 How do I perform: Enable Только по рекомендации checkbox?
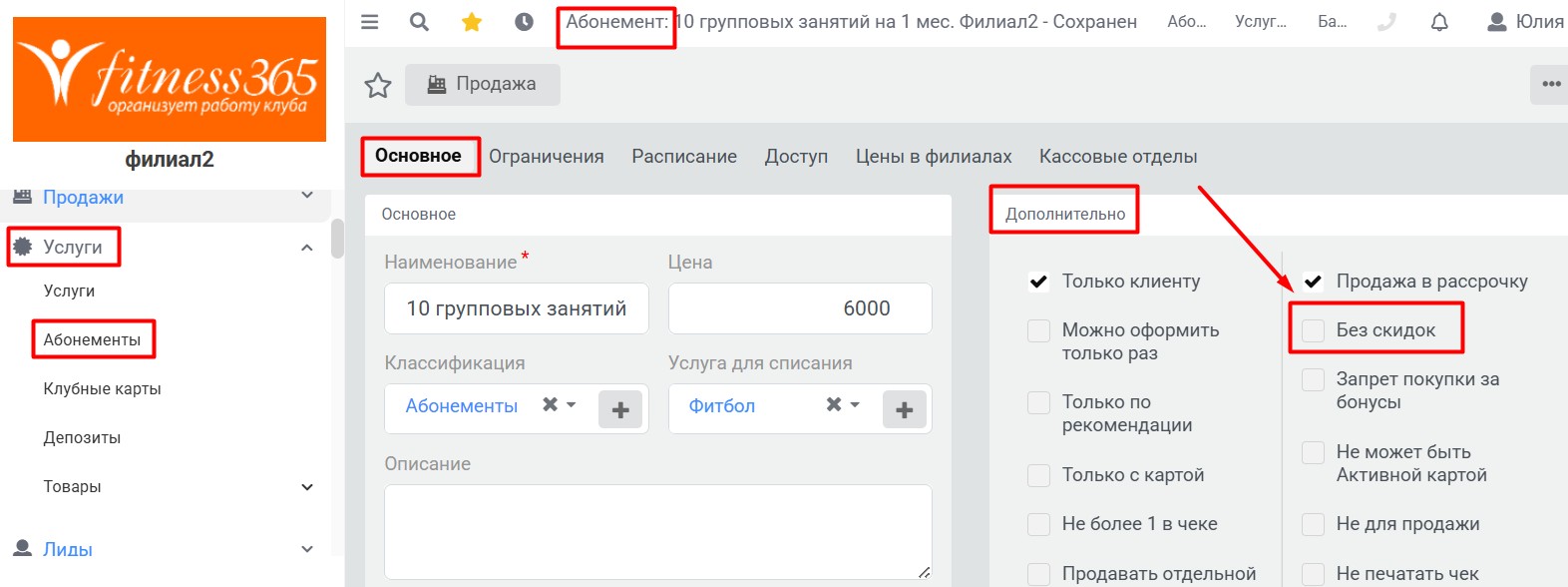pyautogui.click(x=1038, y=402)
